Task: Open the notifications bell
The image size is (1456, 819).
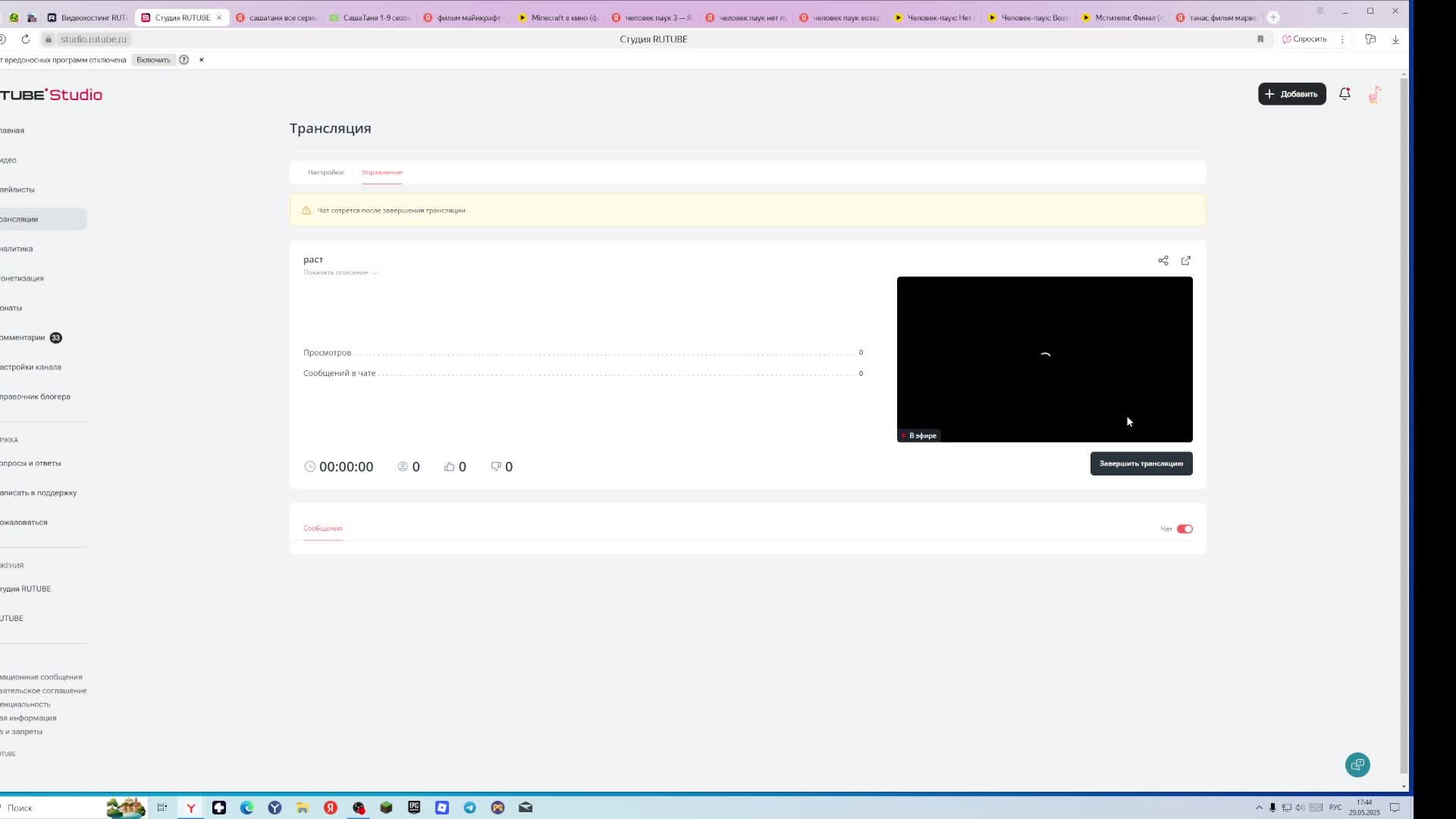Action: click(x=1345, y=94)
